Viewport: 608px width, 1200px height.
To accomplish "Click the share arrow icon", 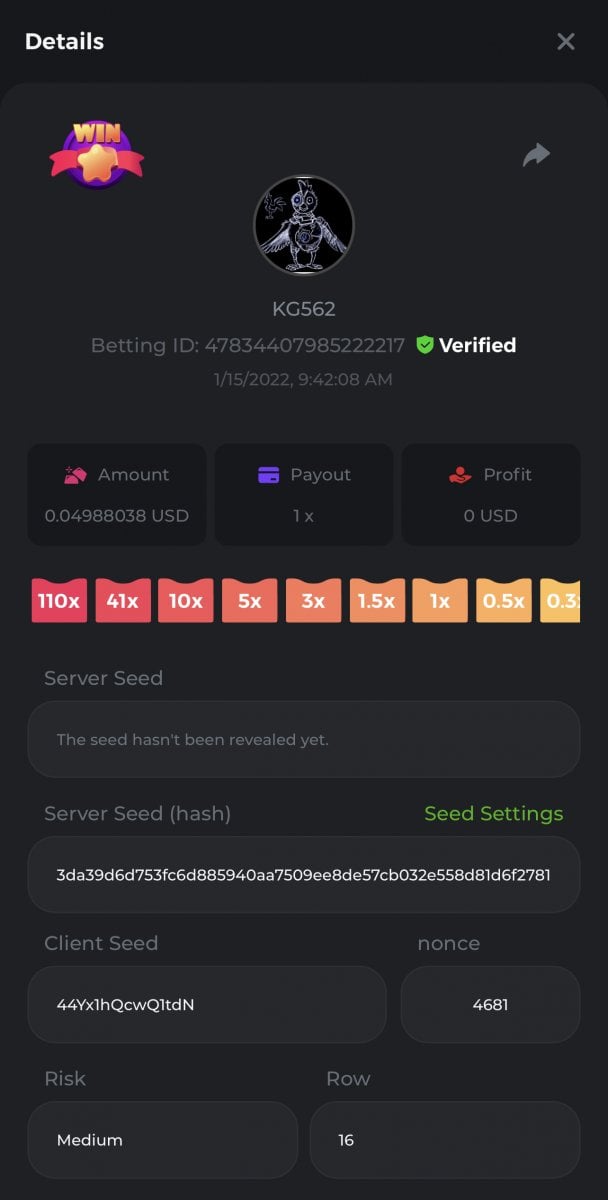I will pyautogui.click(x=537, y=154).
